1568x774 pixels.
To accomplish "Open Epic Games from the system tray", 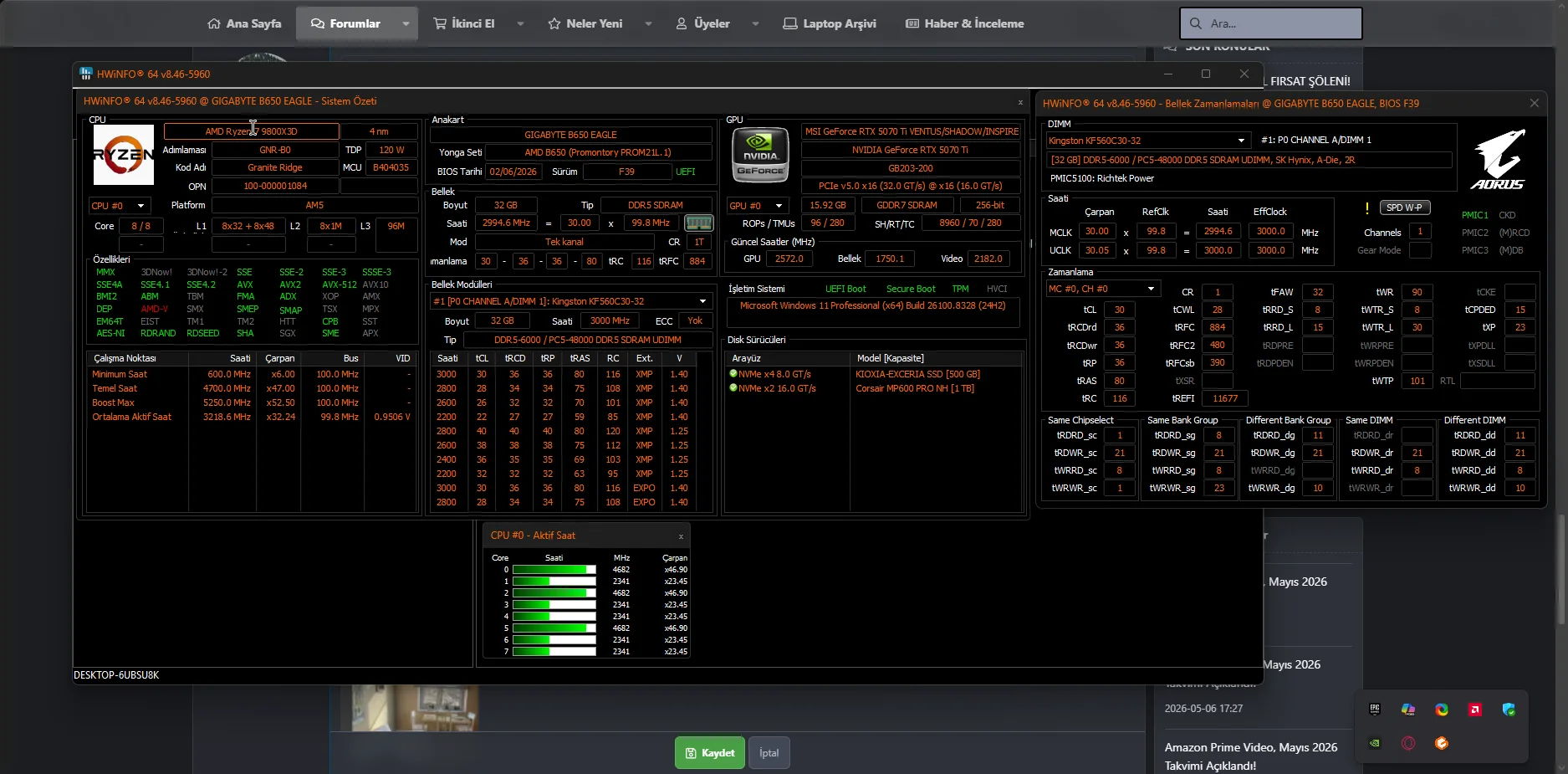I will pyautogui.click(x=1375, y=710).
